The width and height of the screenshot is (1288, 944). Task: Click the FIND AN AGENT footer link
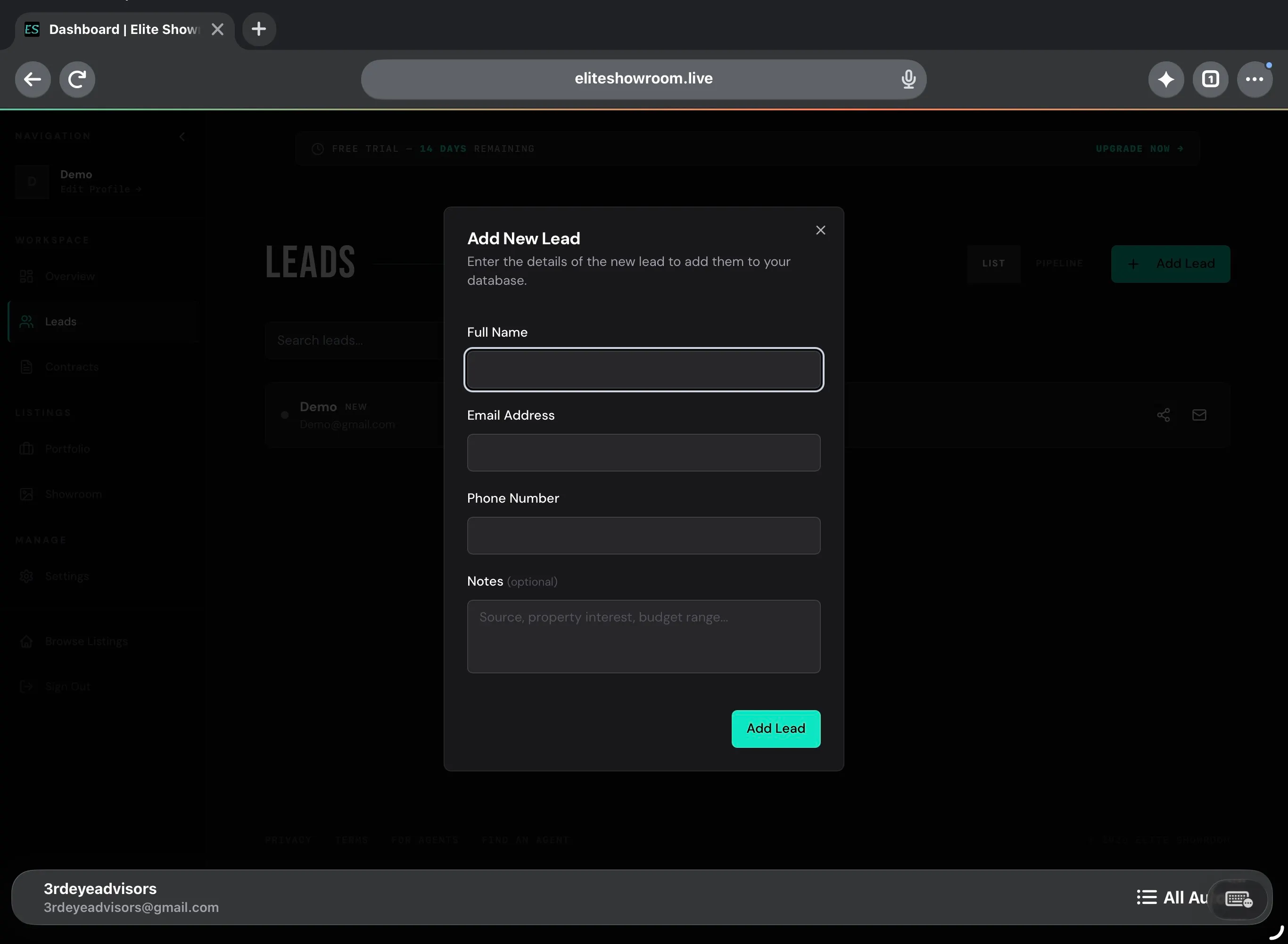pyautogui.click(x=526, y=840)
